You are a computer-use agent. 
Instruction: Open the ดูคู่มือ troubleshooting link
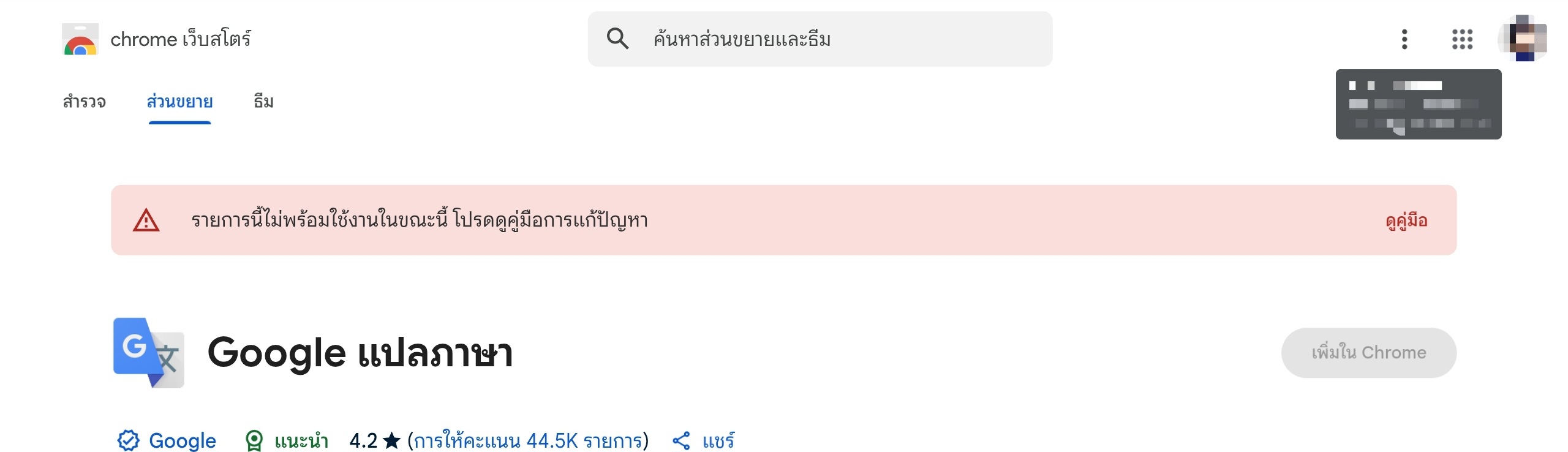point(1406,220)
